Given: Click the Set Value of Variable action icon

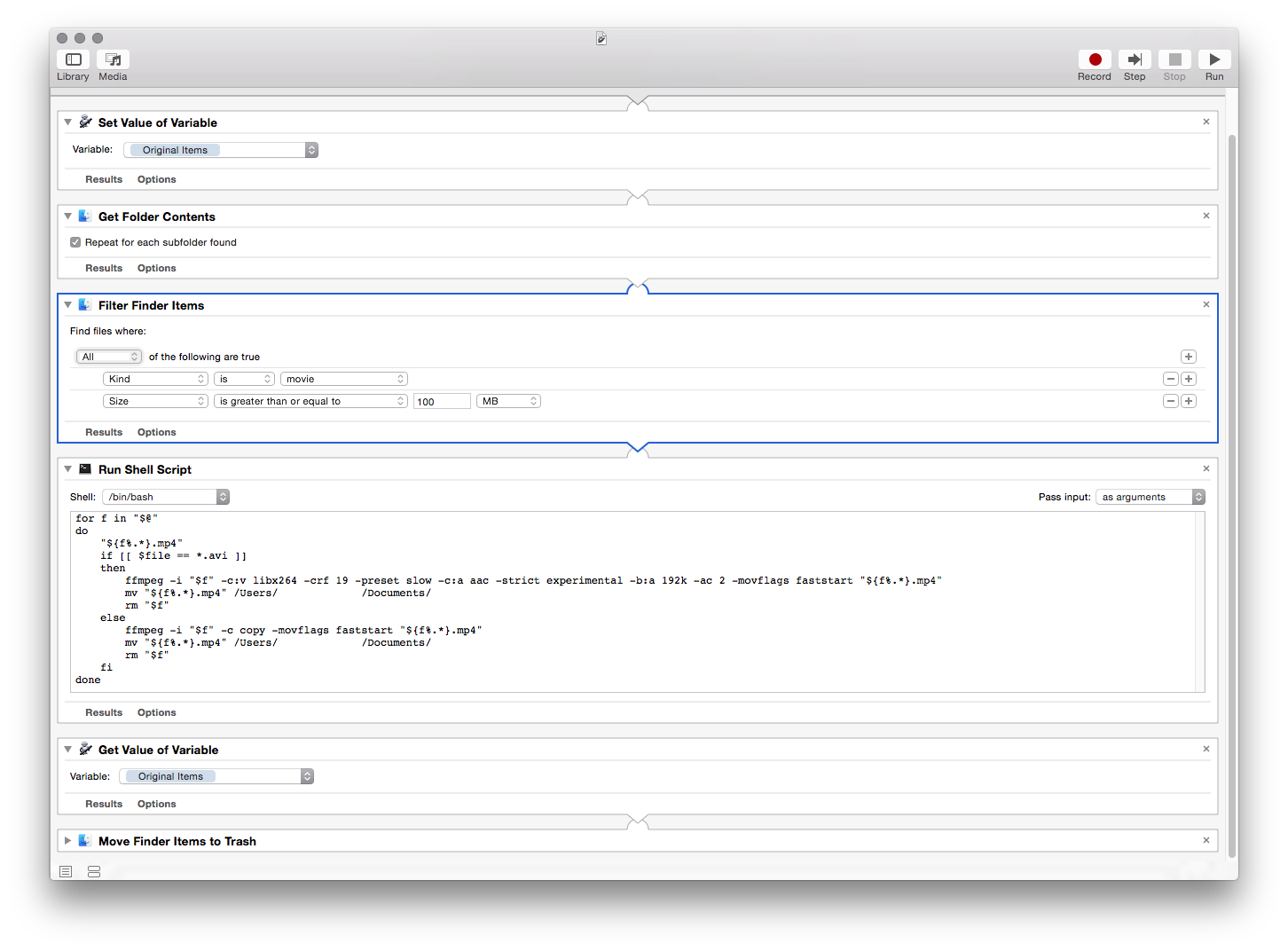Looking at the screenshot, I should click(x=85, y=122).
